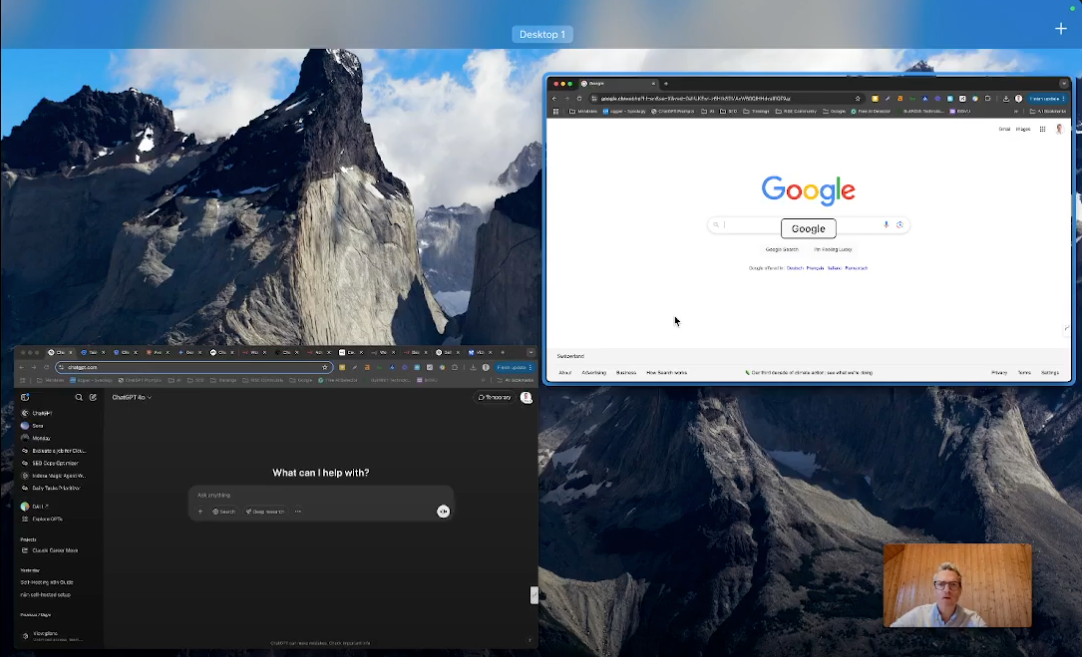Open the n8n self-hosted setup chat
The height and width of the screenshot is (657, 1082).
[46, 595]
